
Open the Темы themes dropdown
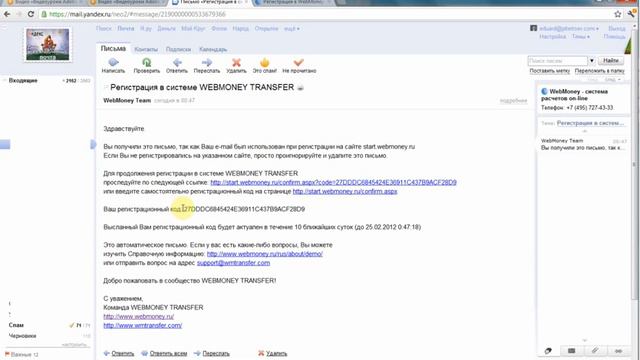[581, 36]
